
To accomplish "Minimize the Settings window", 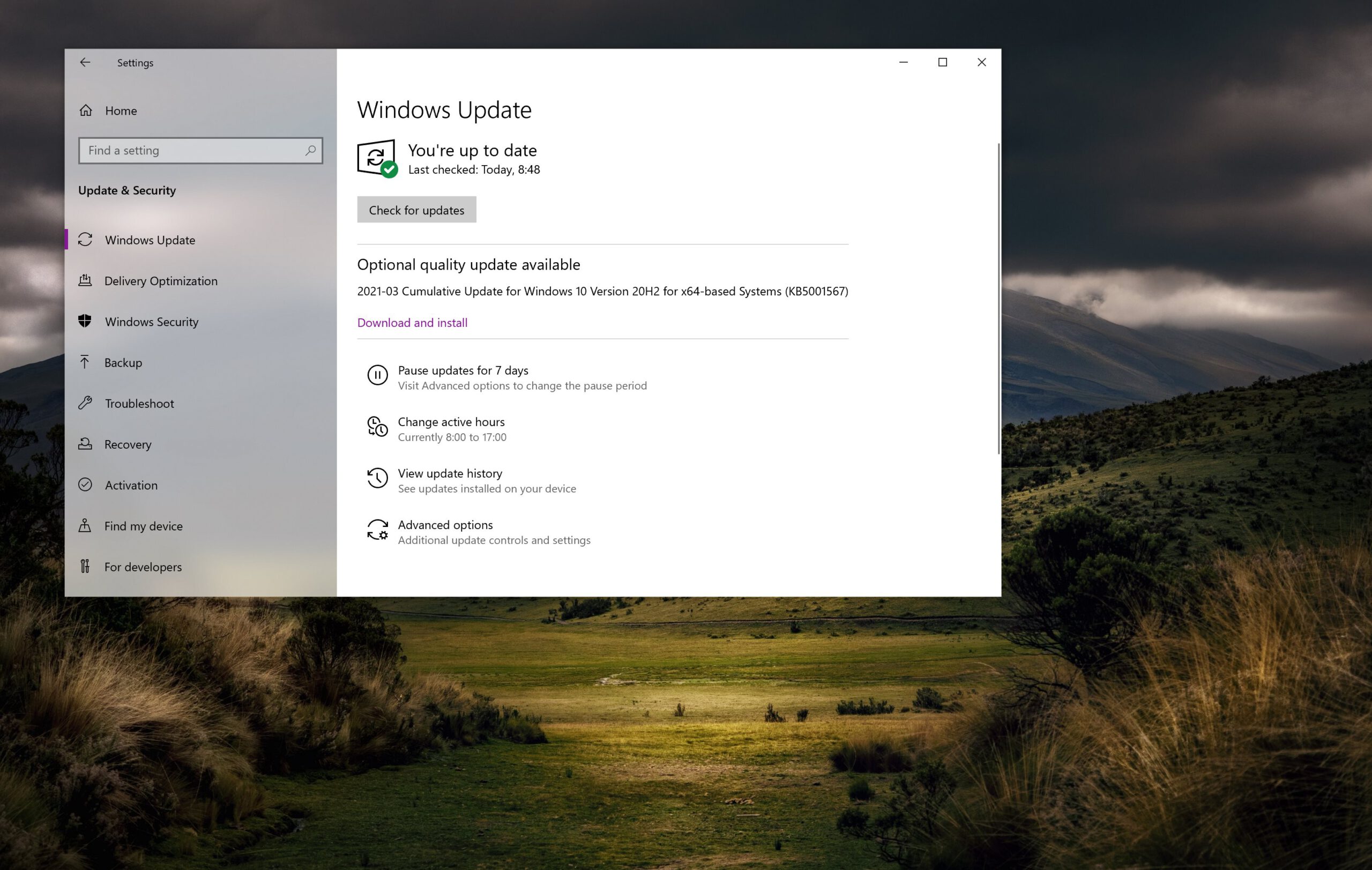I will coord(904,62).
